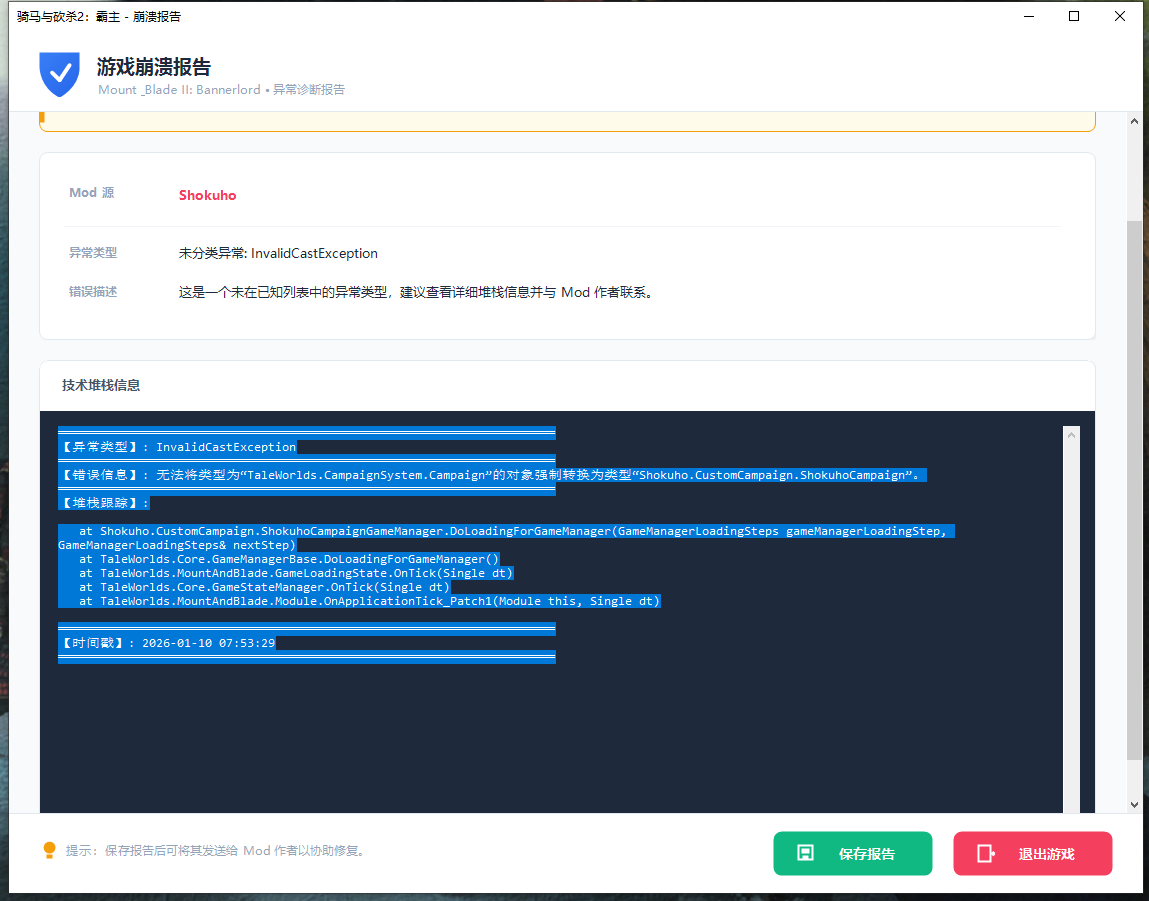Viewport: 1149px width, 901px height.
Task: Click the maximize icon in the title bar
Action: click(1074, 16)
